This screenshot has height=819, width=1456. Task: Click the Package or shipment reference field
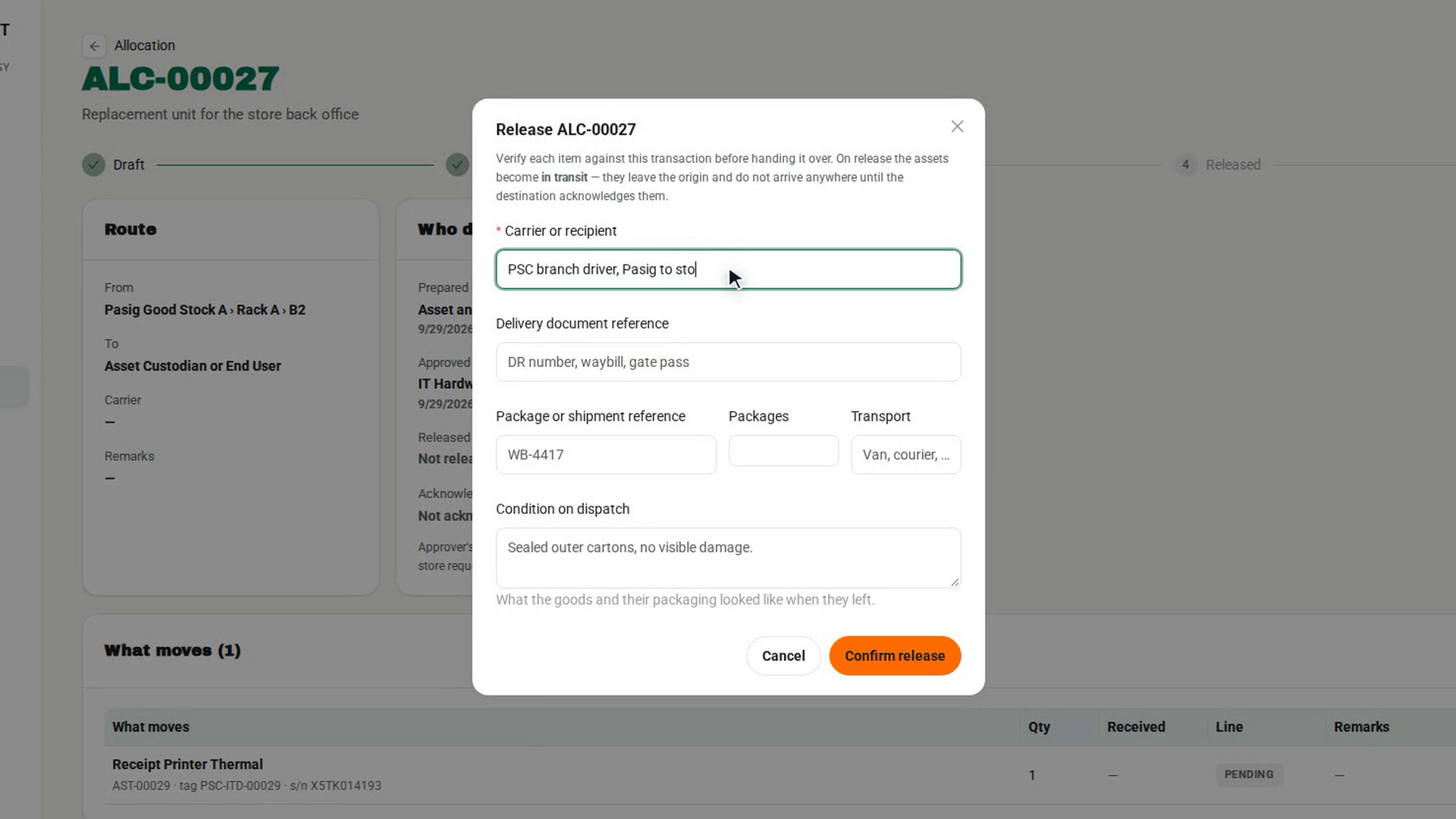606,454
